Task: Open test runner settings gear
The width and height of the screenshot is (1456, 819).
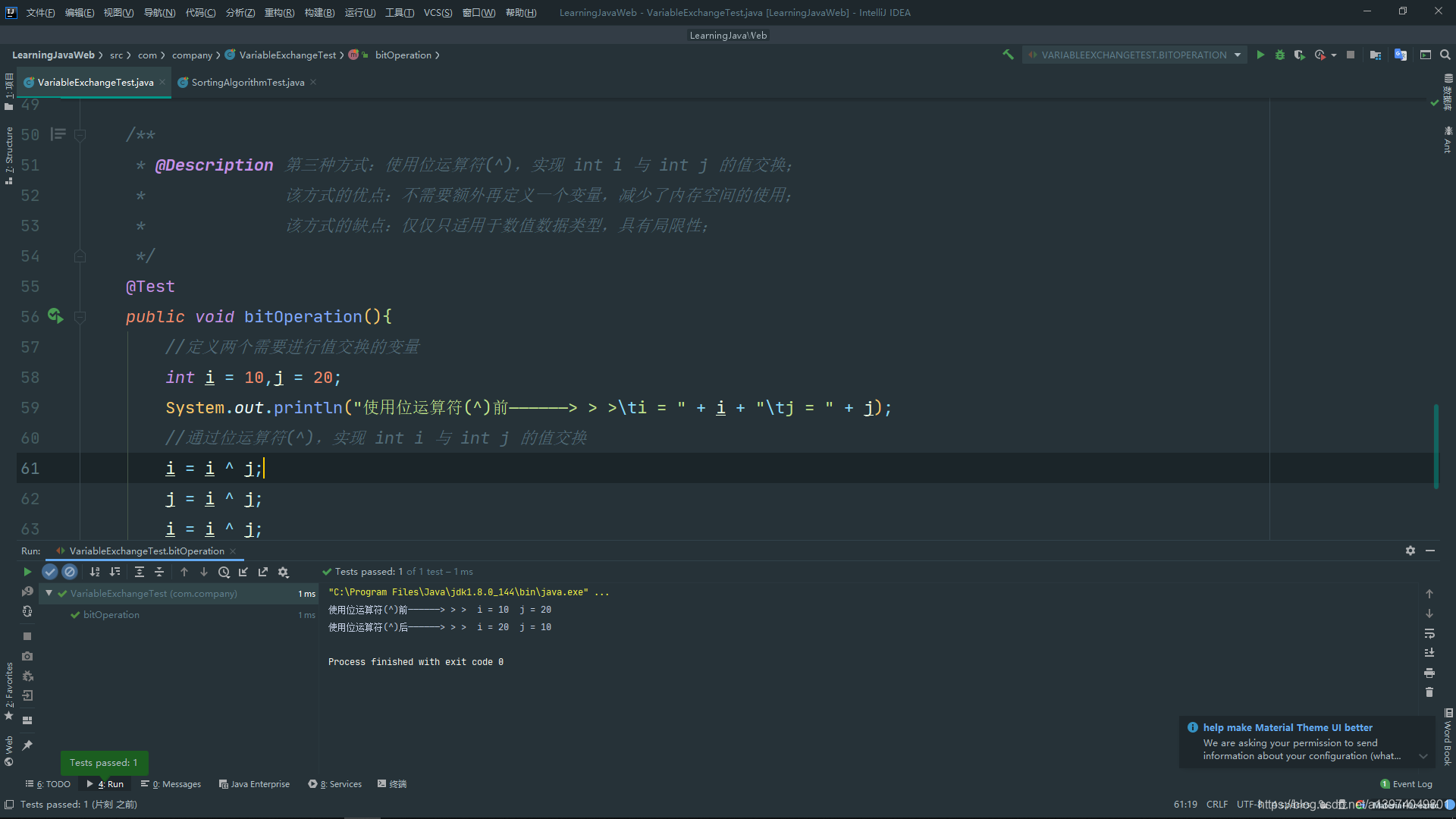Action: coord(283,572)
